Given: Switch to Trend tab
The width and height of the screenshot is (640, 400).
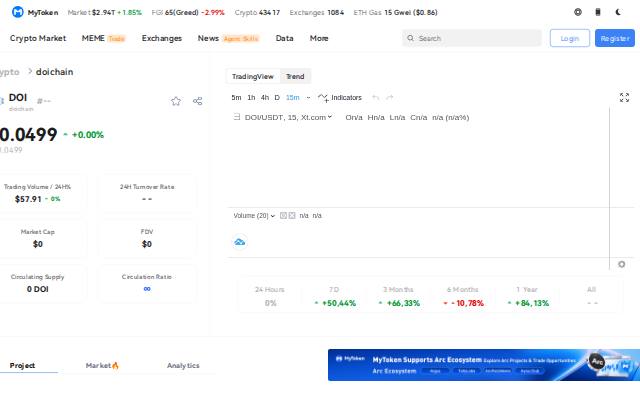Looking at the screenshot, I should (x=295, y=76).
